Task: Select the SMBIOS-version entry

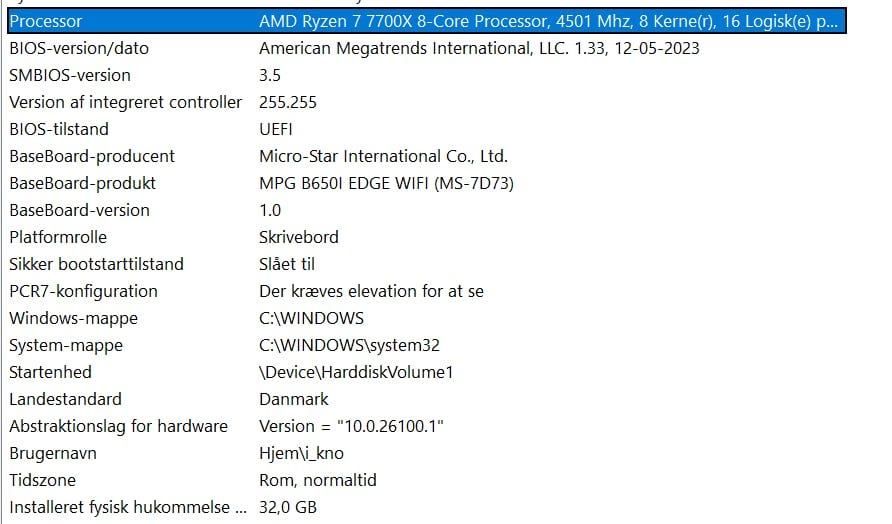Action: pos(70,75)
